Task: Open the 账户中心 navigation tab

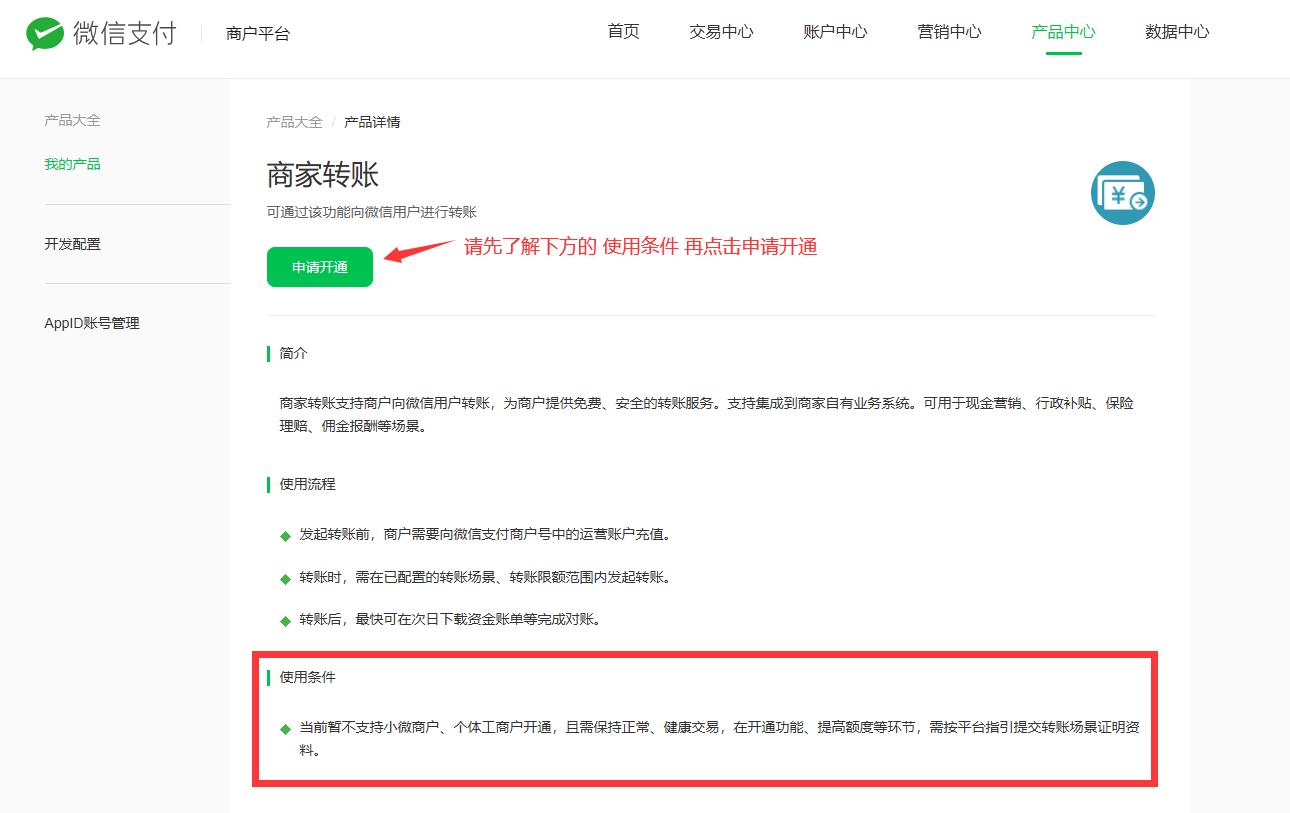Action: coord(835,31)
